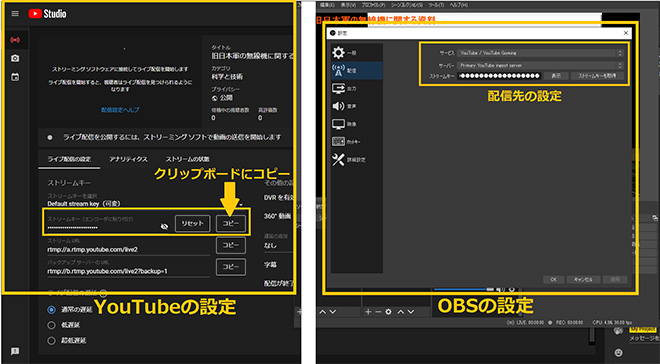Move source down in OBS sources toolbar
660x364 pixels.
click(411, 312)
